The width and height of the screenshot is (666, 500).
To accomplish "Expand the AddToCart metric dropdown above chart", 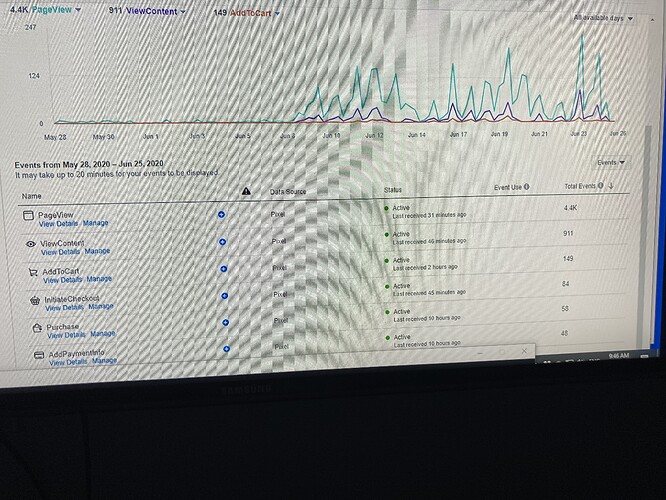I will click(277, 13).
